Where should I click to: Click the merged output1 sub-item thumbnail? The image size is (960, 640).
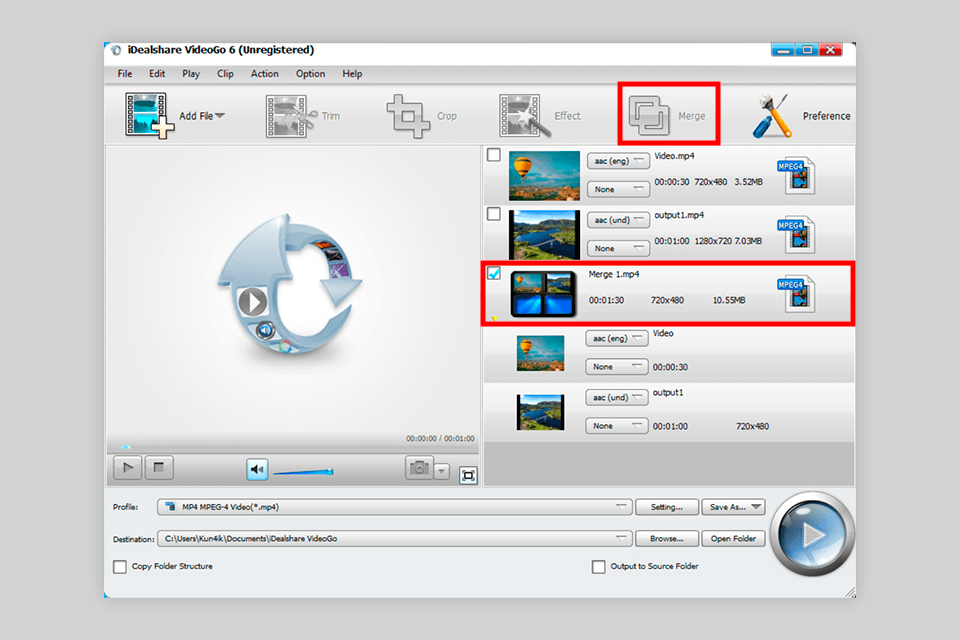[x=540, y=412]
